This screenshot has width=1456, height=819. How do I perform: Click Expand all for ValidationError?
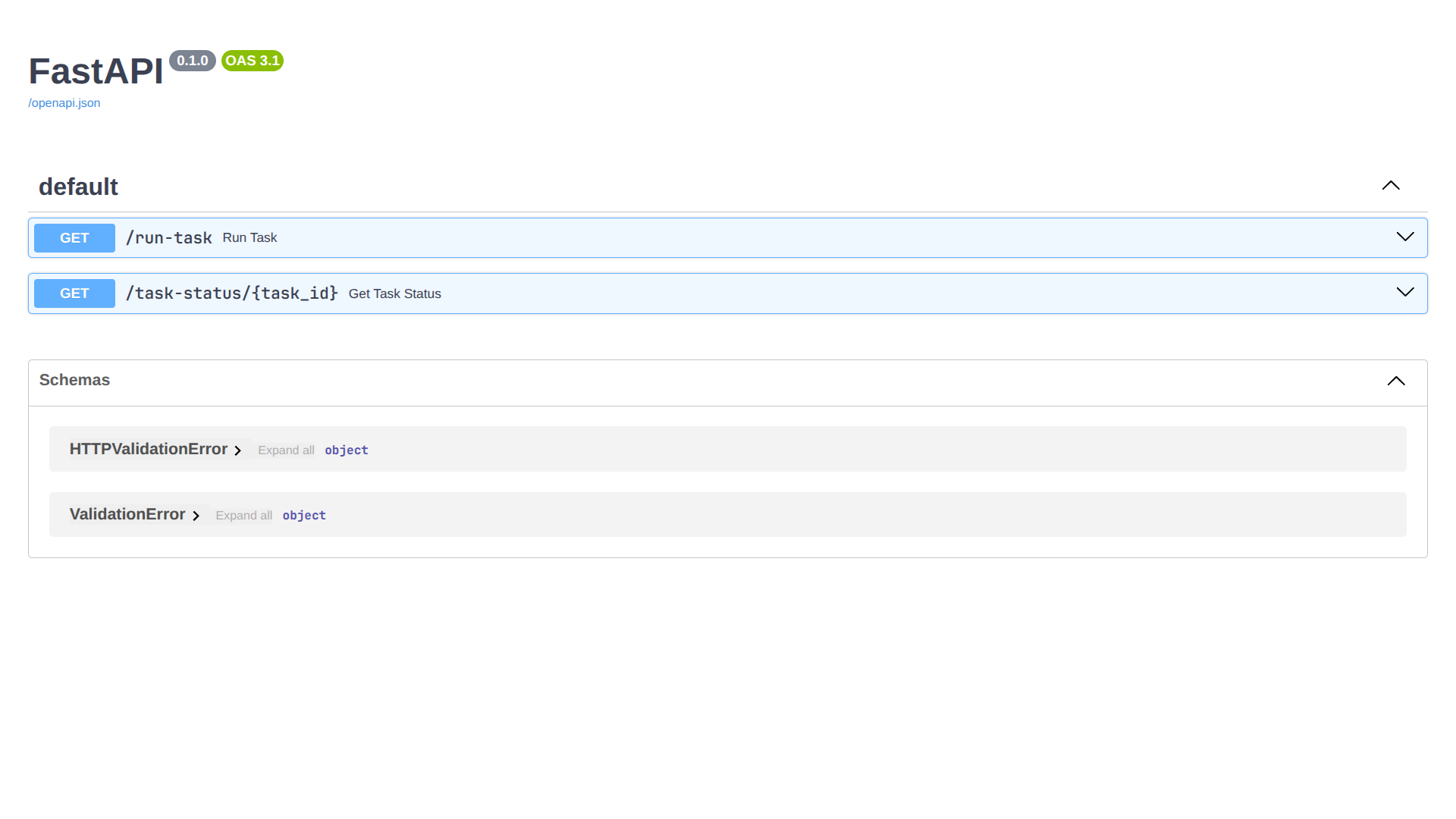click(243, 516)
